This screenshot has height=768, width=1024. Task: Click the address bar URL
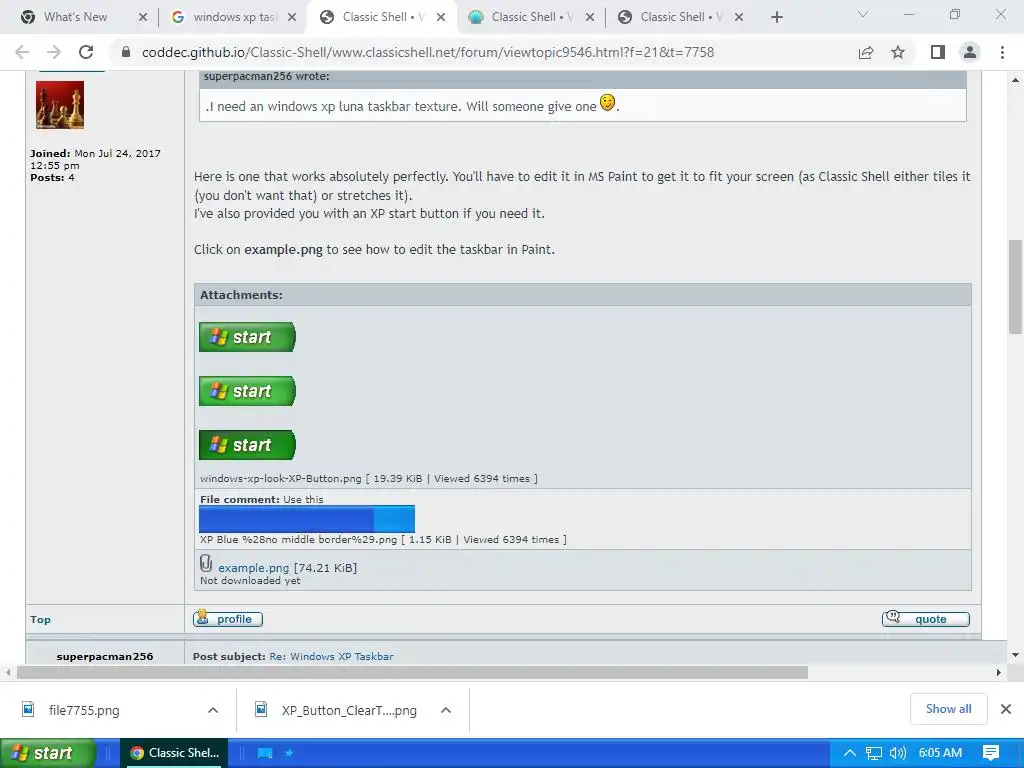click(428, 52)
